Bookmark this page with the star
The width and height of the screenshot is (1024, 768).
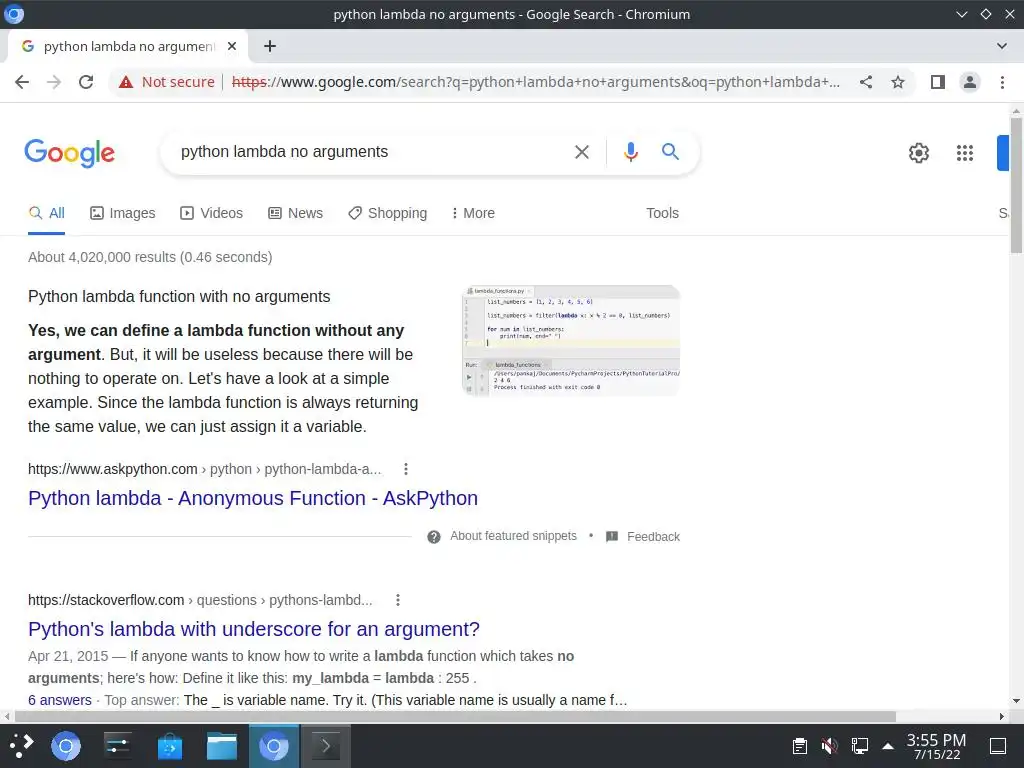click(x=898, y=82)
